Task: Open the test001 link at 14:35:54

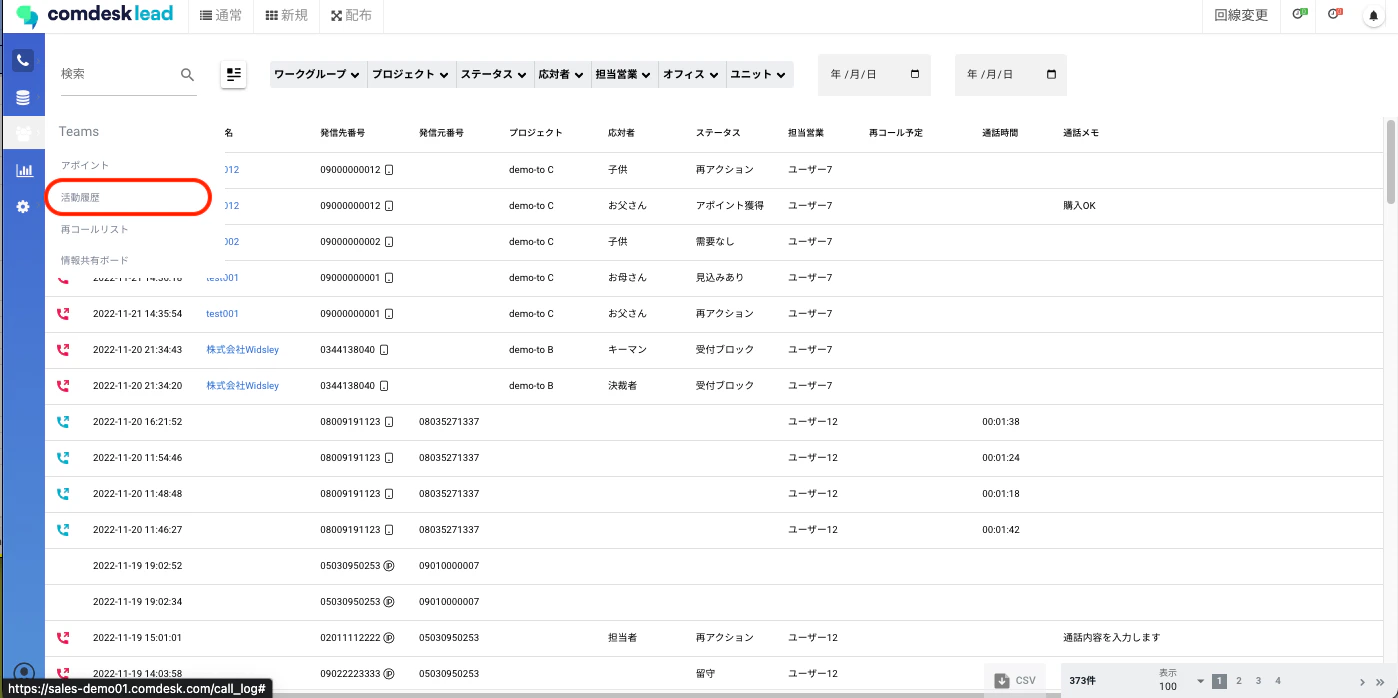Action: pos(222,313)
